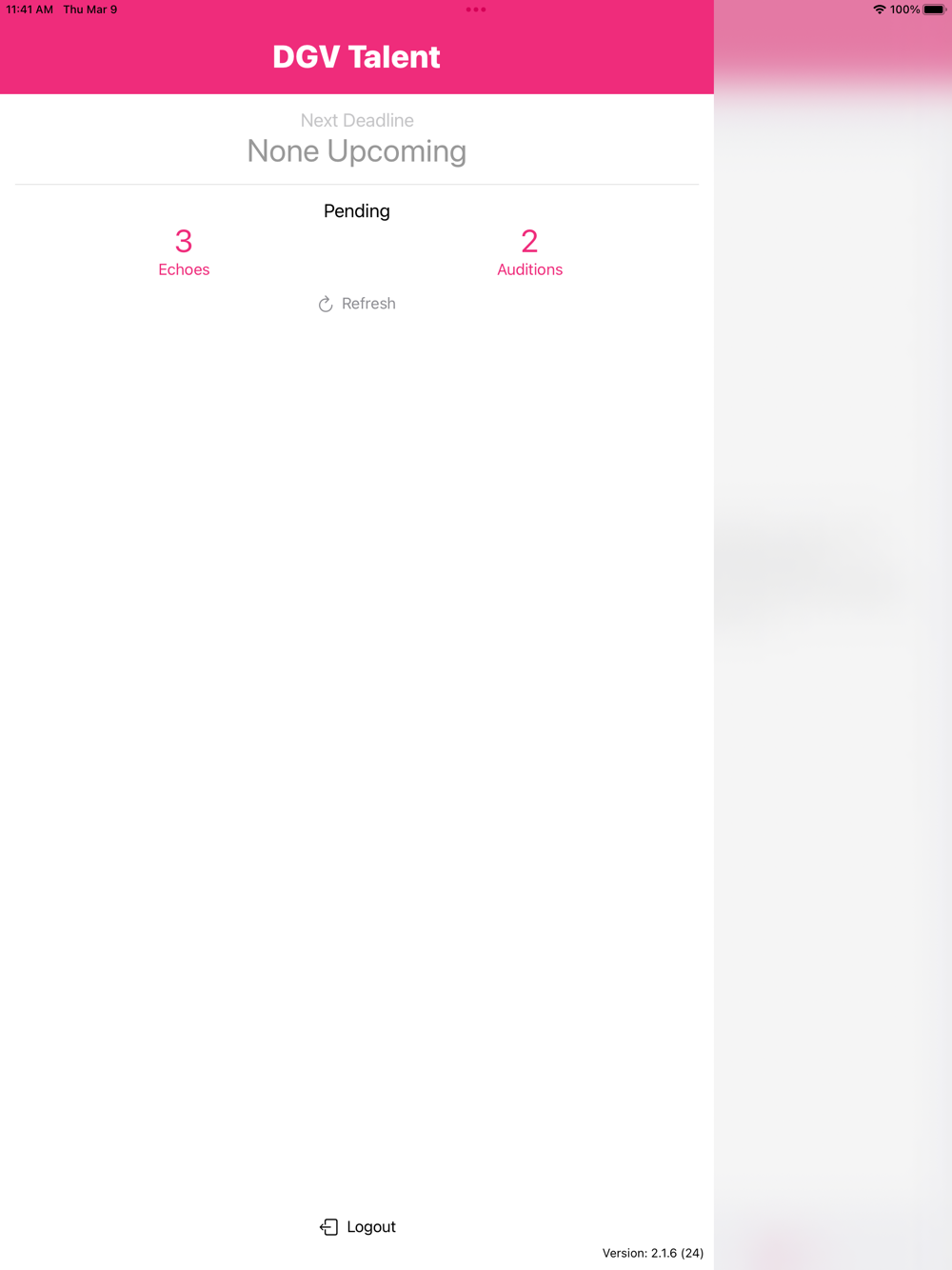Open the 3 pending Echoes count
The height and width of the screenshot is (1270, 952).
[184, 241]
